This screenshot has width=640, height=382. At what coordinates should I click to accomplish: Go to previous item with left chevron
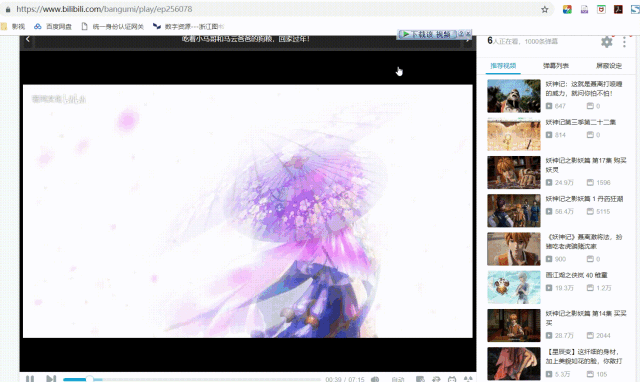27,39
